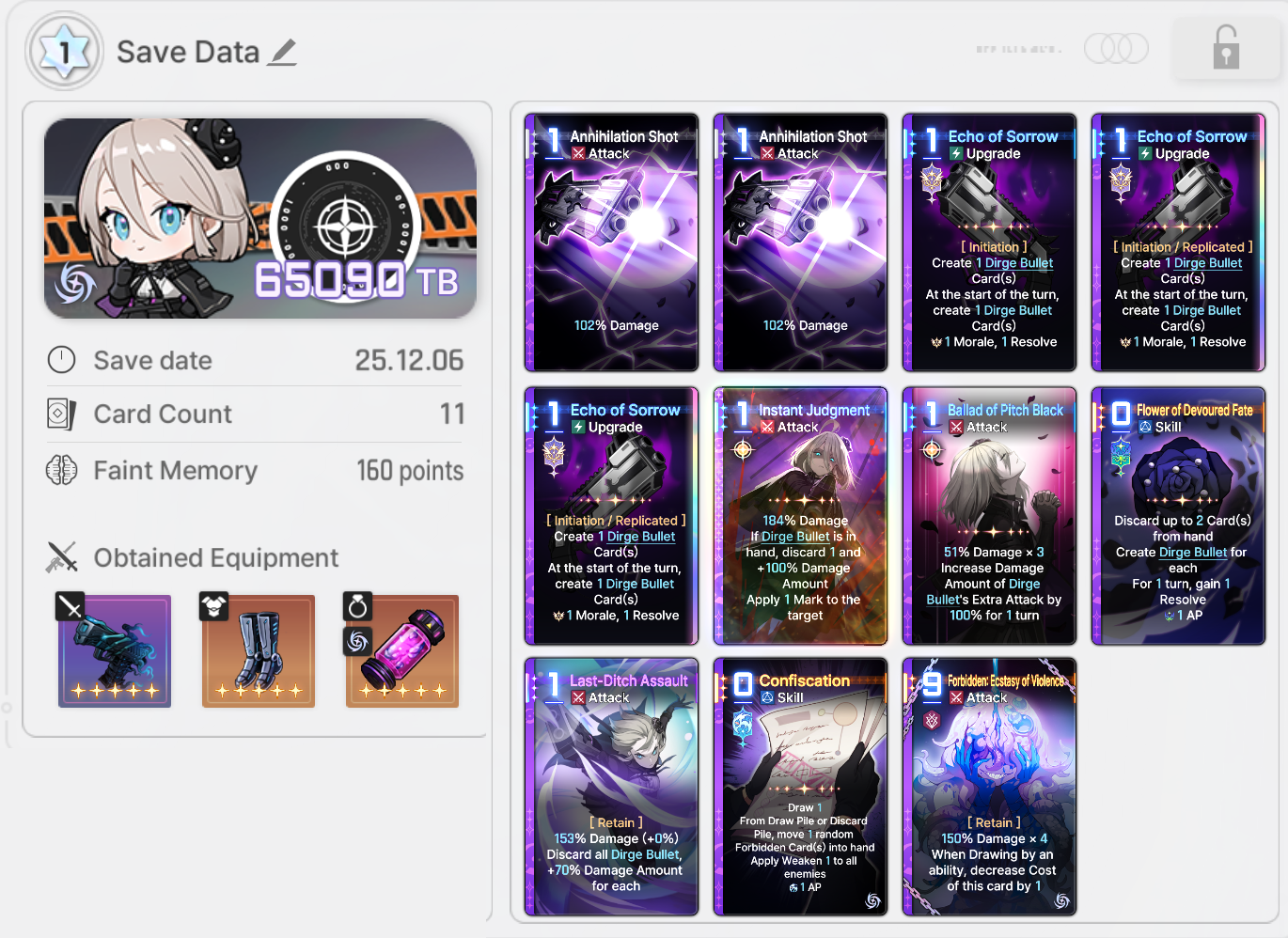The height and width of the screenshot is (938, 1288).
Task: Toggle the padlock lock icon
Action: [x=1225, y=47]
